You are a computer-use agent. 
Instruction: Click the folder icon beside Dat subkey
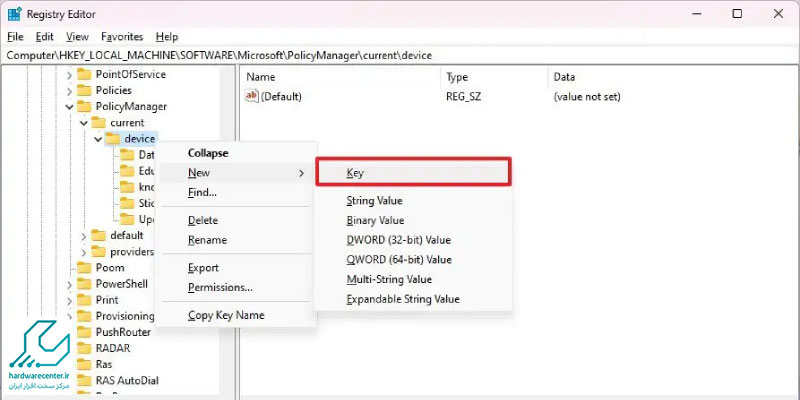127,155
